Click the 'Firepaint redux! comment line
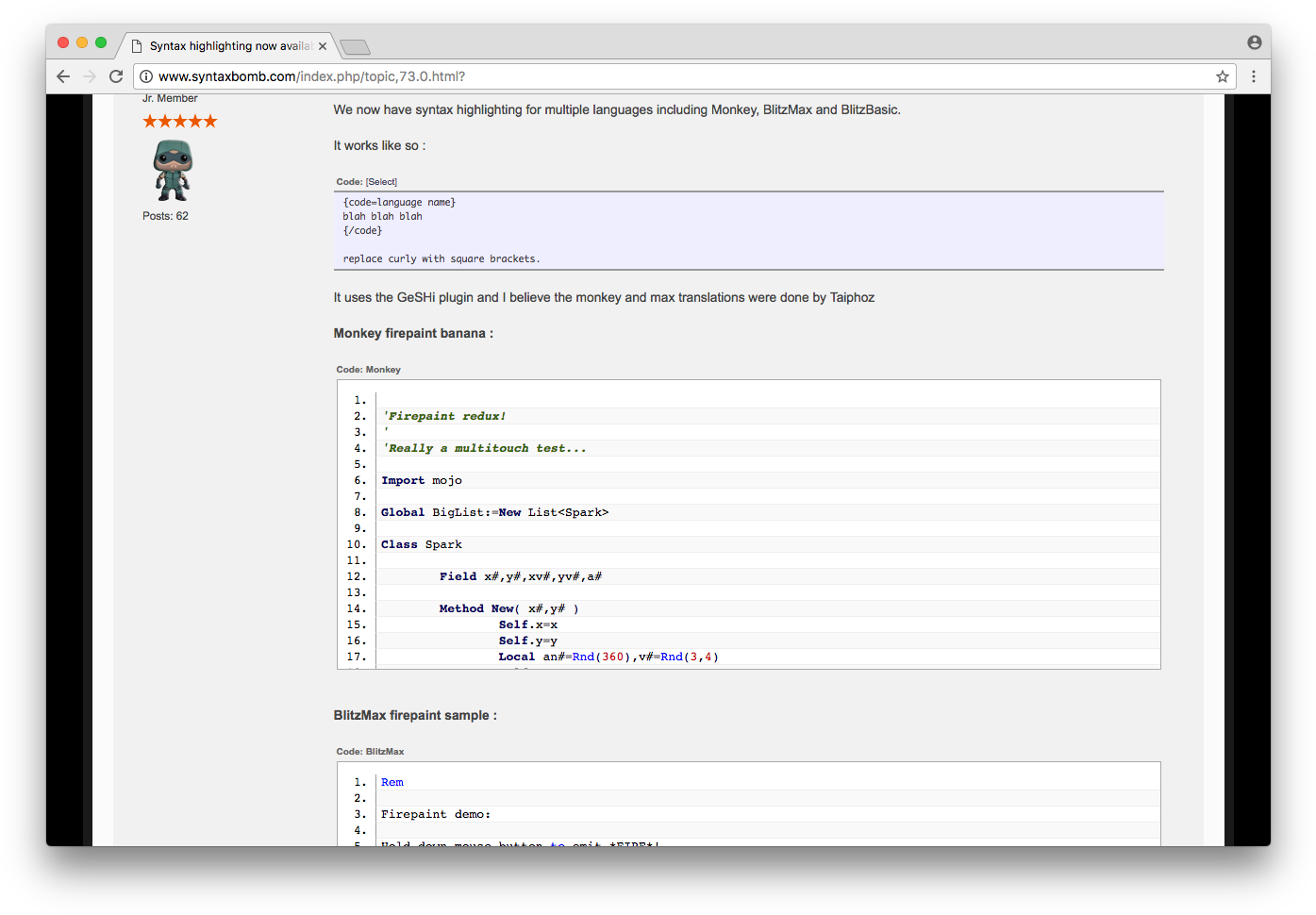 444,416
